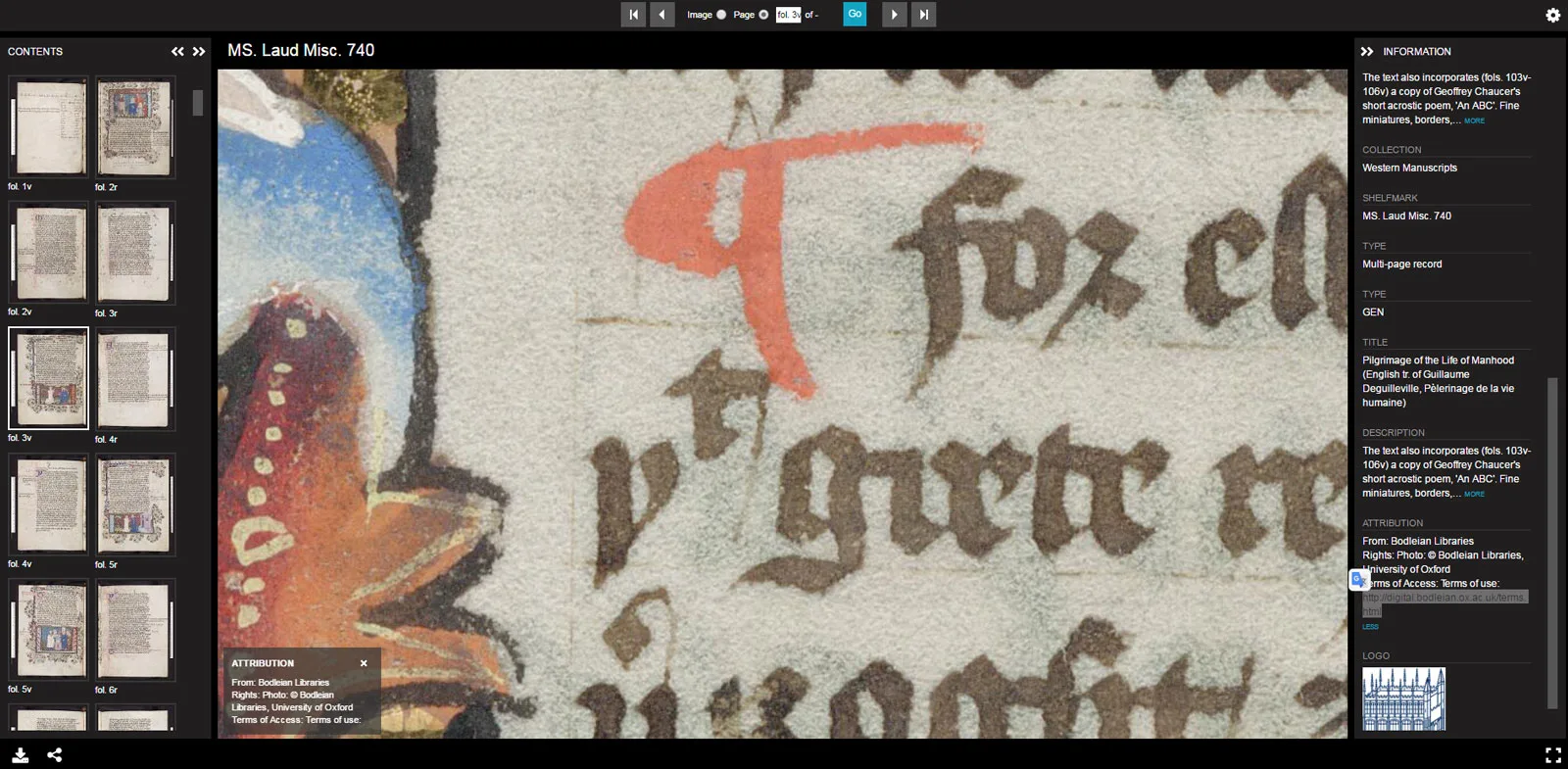Open thumbnail fol. 5v

(x=49, y=630)
